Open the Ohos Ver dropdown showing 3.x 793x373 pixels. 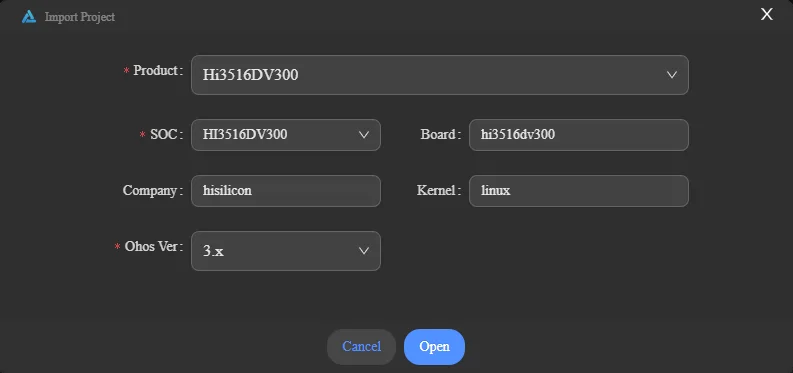click(286, 251)
